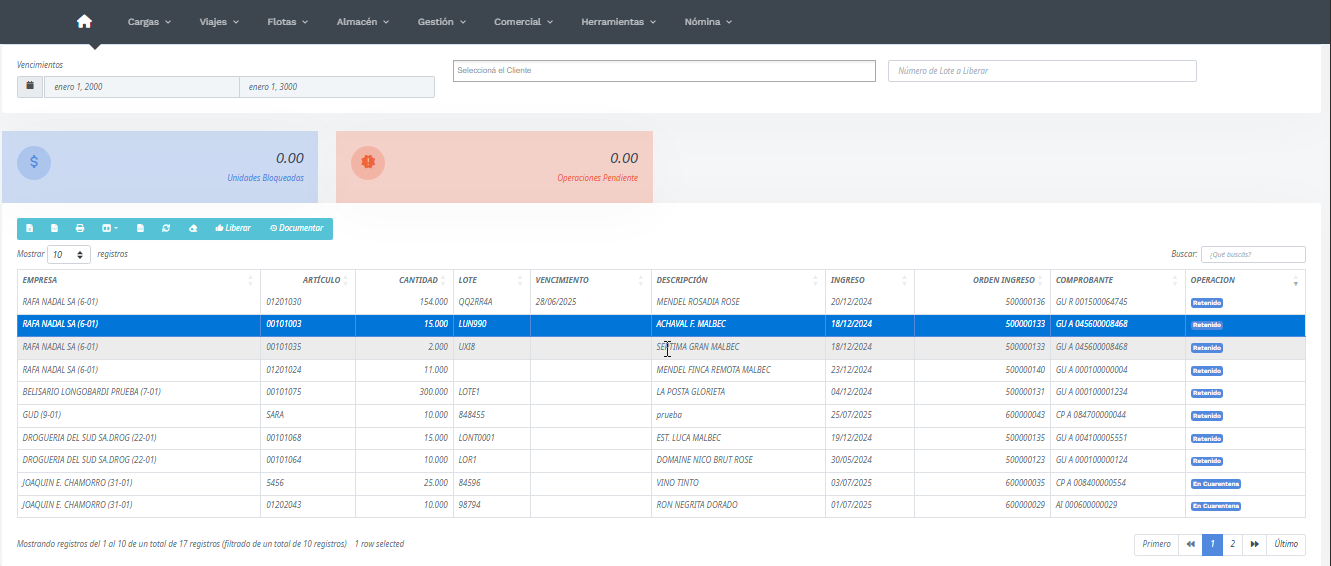Viewport: 1331px width, 566px height.
Task: Open the Comercial menu
Action: click(x=523, y=21)
